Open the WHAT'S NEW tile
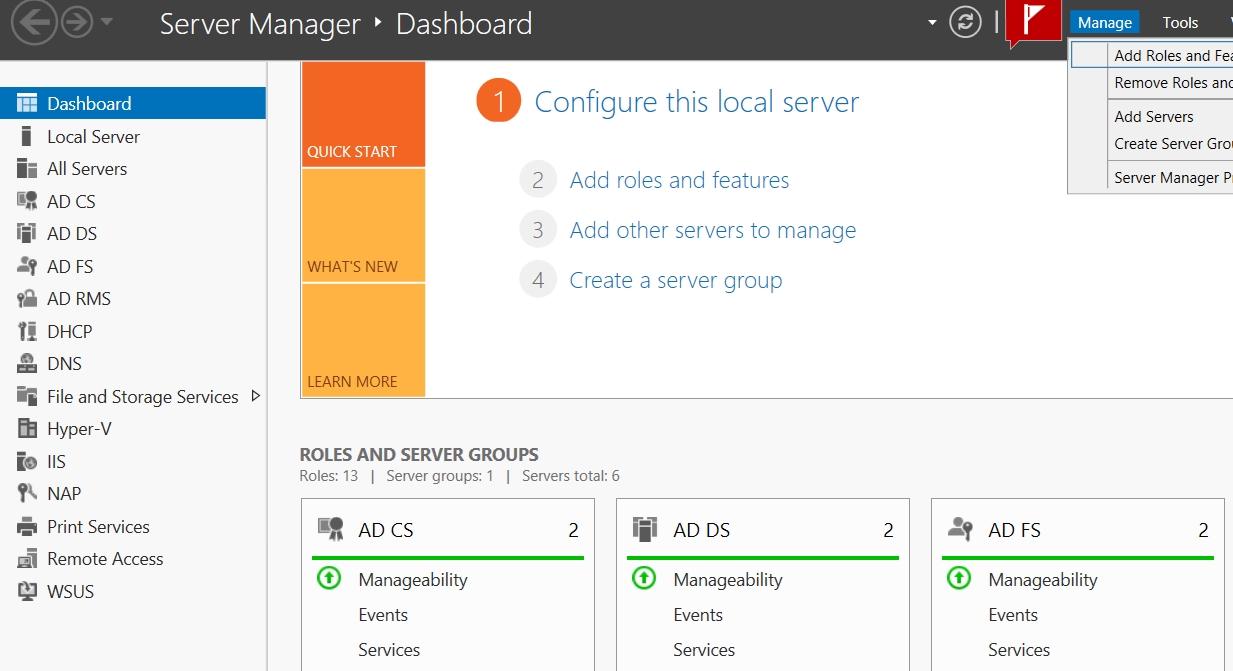This screenshot has height=671, width=1233. pos(363,225)
